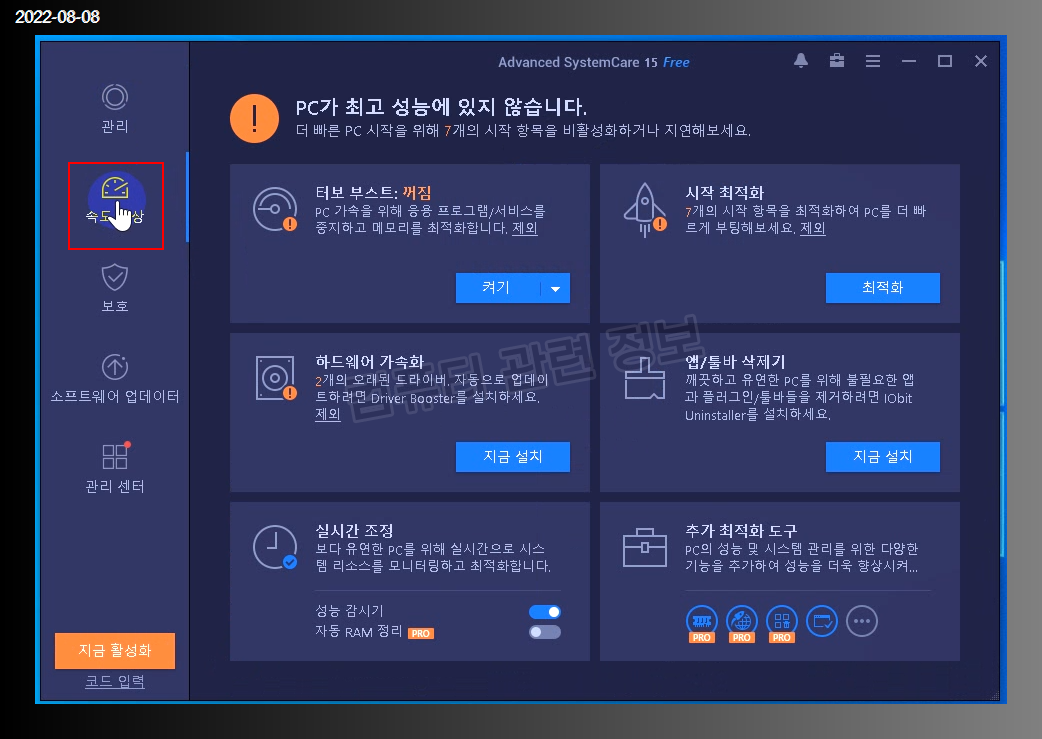Open the third PRO grid tool icon
The image size is (1042, 739).
(x=782, y=623)
